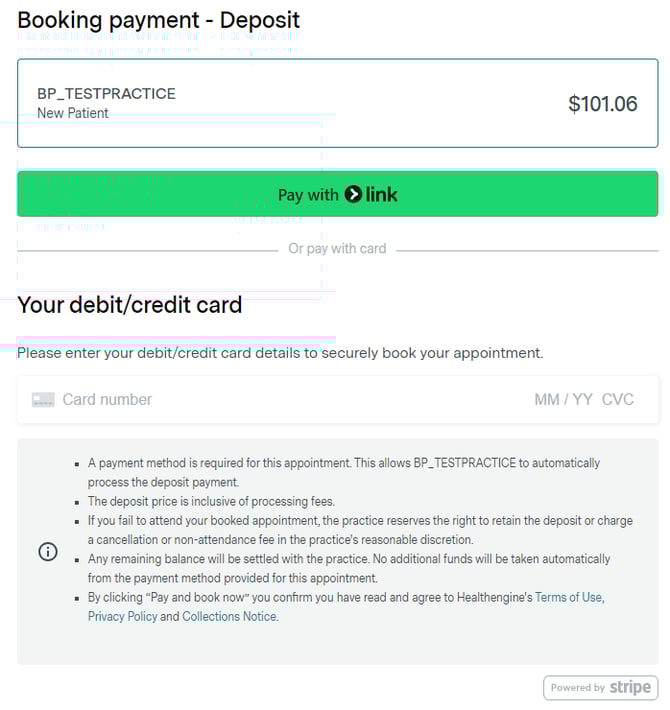Click the $101.06 deposit amount
670x710 pixels.
(x=602, y=104)
